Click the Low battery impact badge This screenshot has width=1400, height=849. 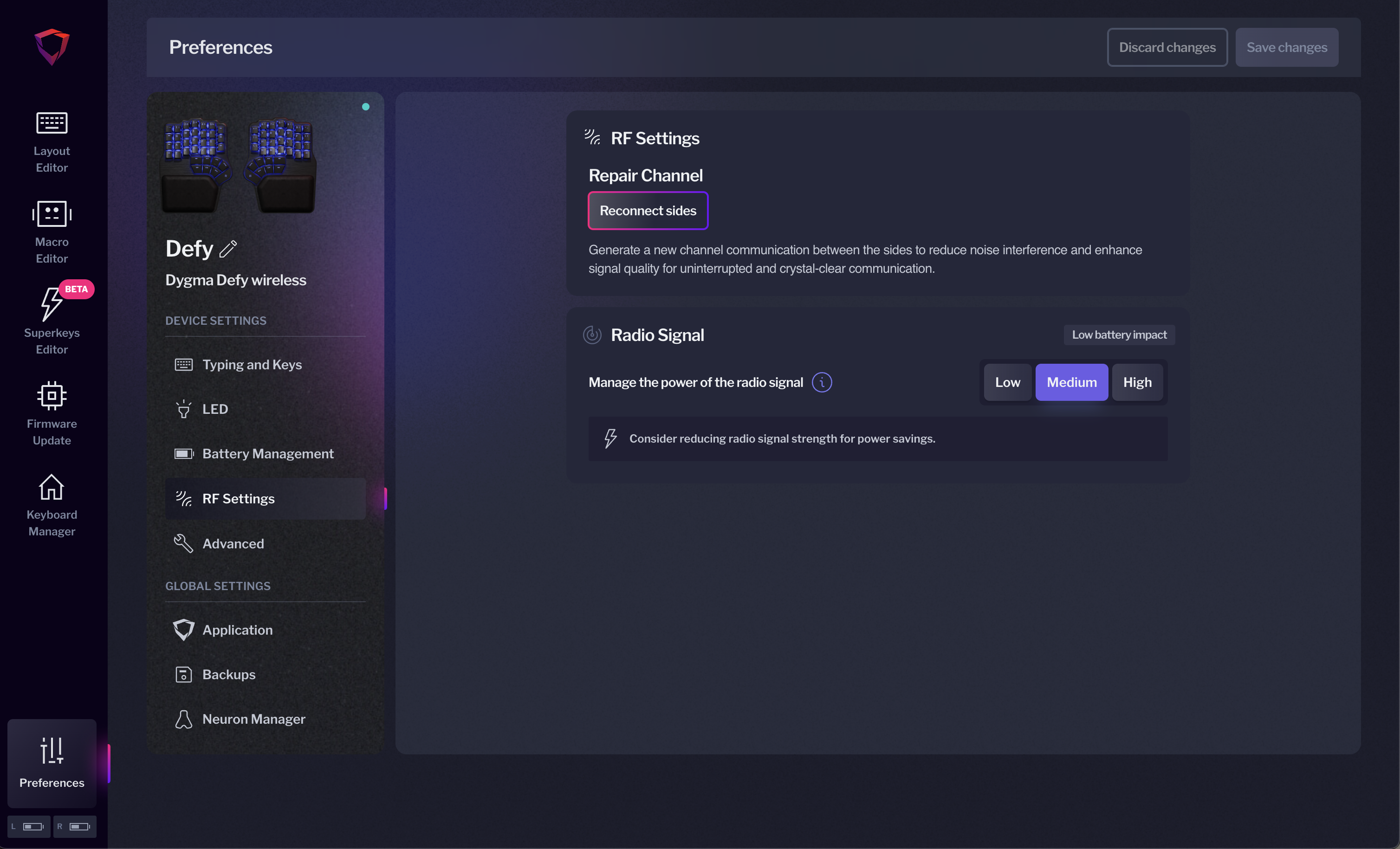coord(1119,334)
